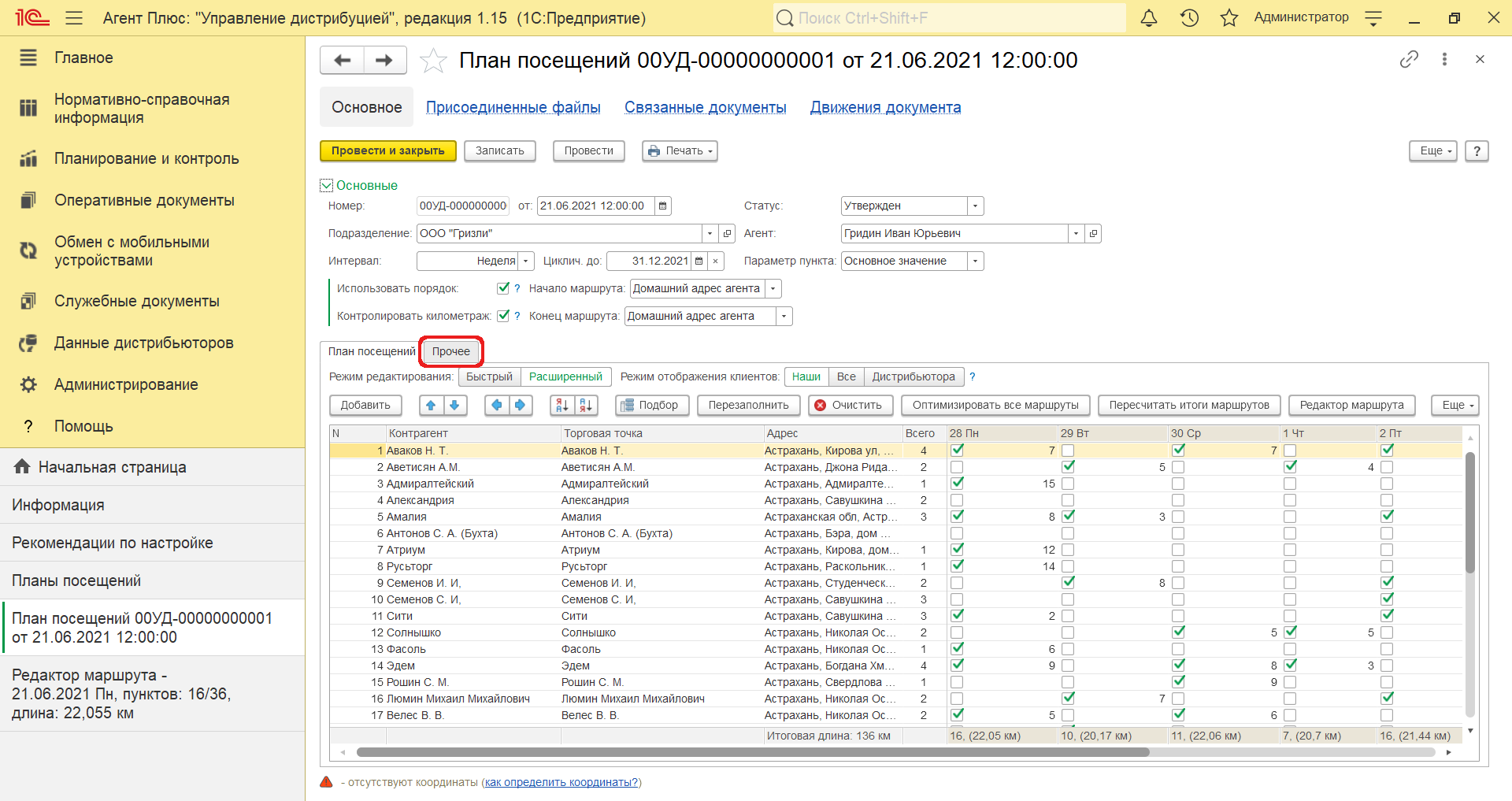
Task: Open favorites star in title bar
Action: (1229, 17)
